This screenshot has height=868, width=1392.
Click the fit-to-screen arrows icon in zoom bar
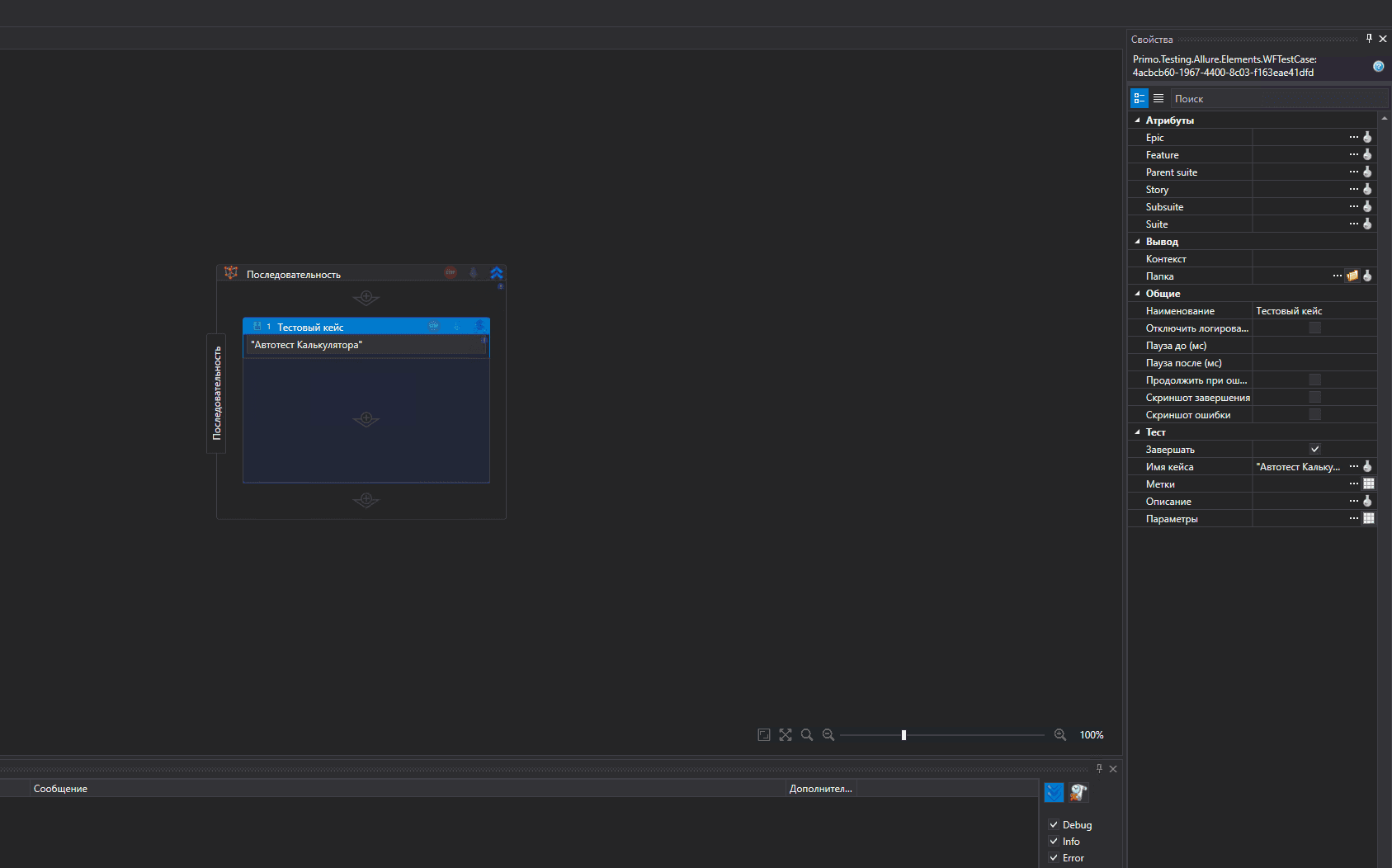point(786,735)
